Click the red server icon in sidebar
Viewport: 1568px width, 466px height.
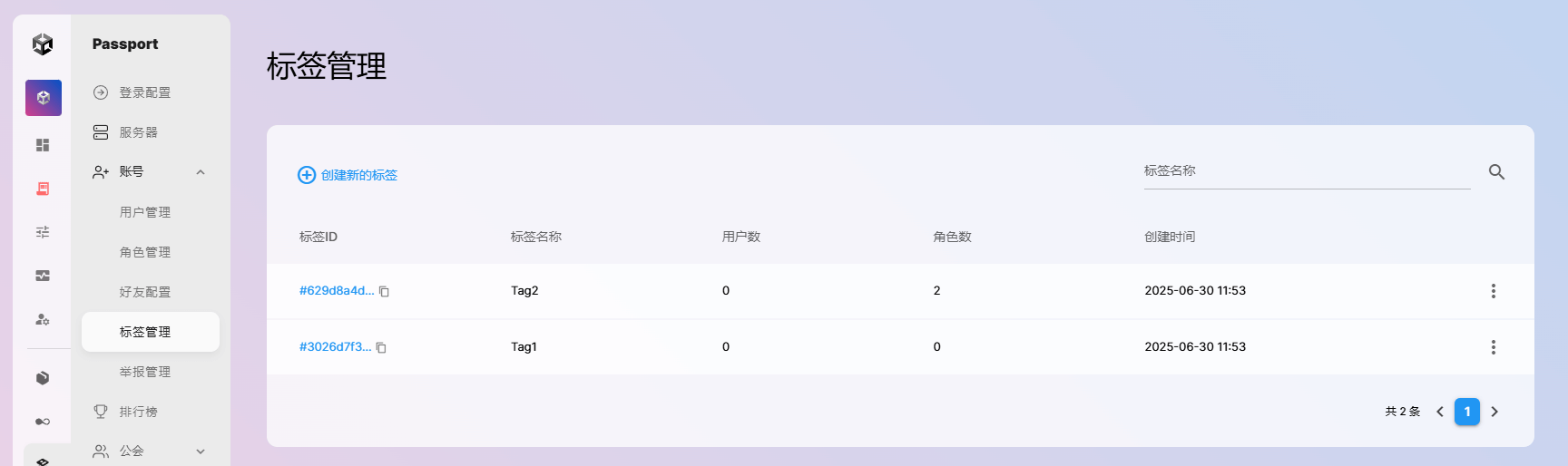43,189
